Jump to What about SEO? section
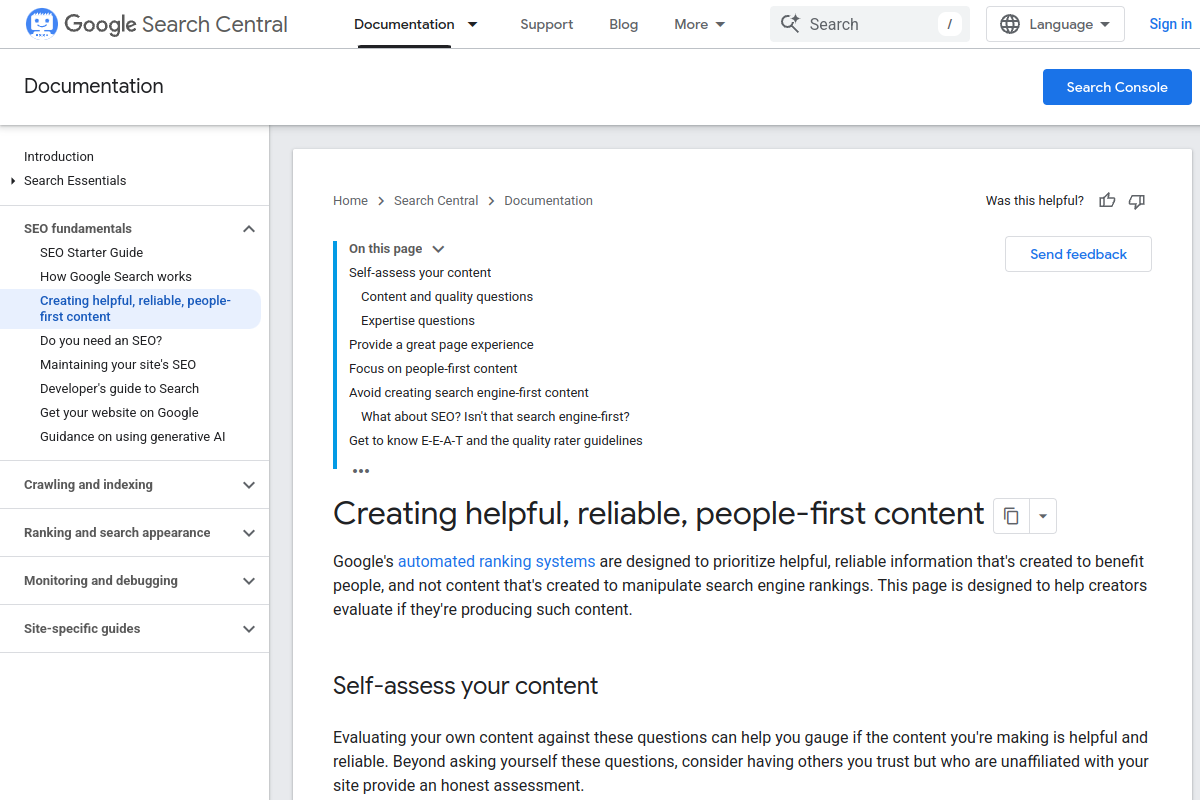Screen dimensions: 1200x800 (495, 417)
